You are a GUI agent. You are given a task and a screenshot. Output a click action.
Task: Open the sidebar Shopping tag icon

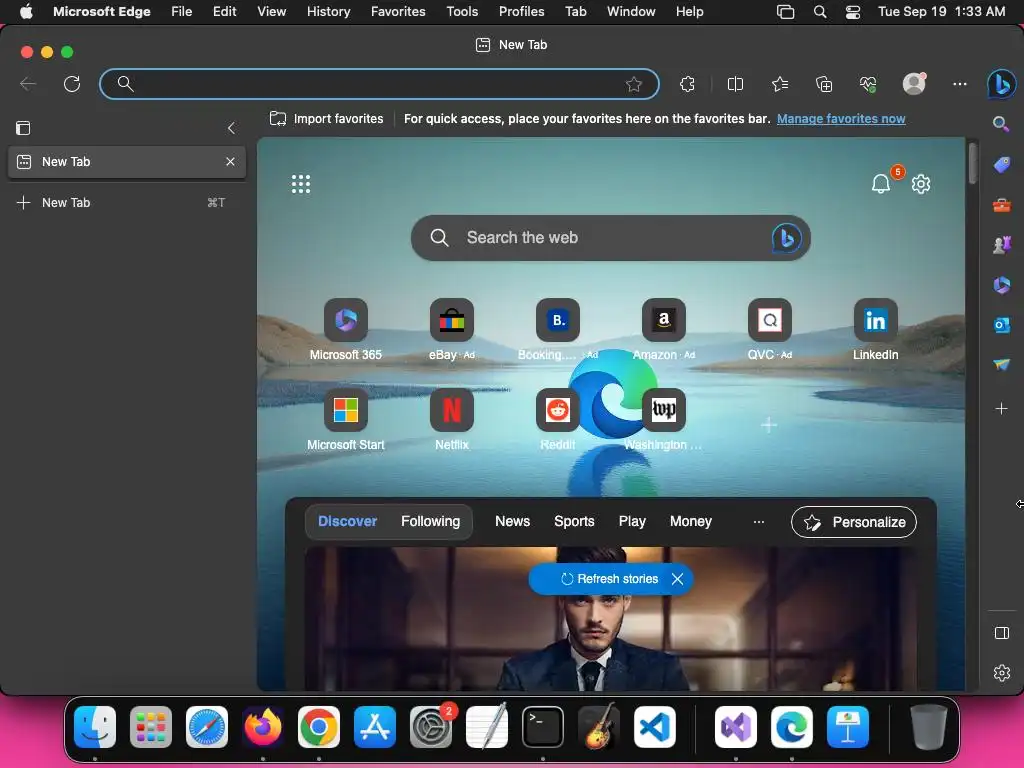1001,164
